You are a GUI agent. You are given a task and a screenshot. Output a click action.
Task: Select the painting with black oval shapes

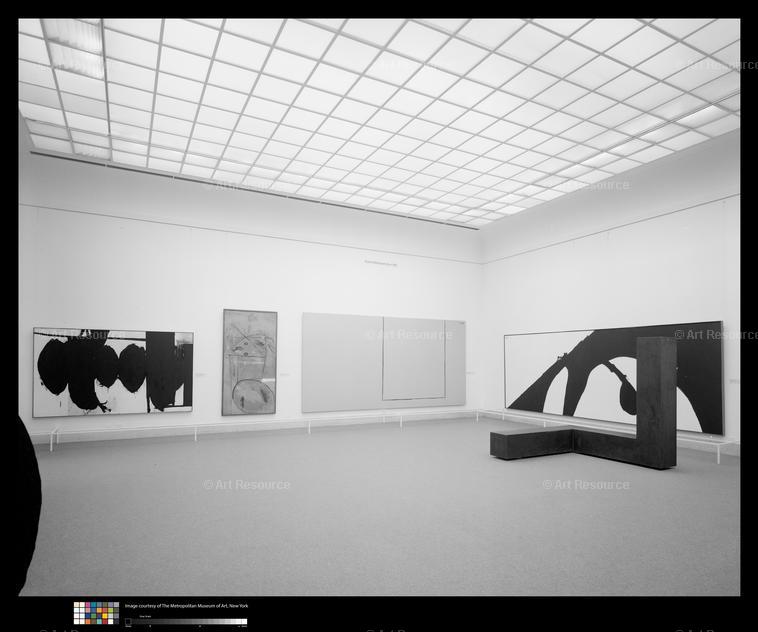[113, 372]
